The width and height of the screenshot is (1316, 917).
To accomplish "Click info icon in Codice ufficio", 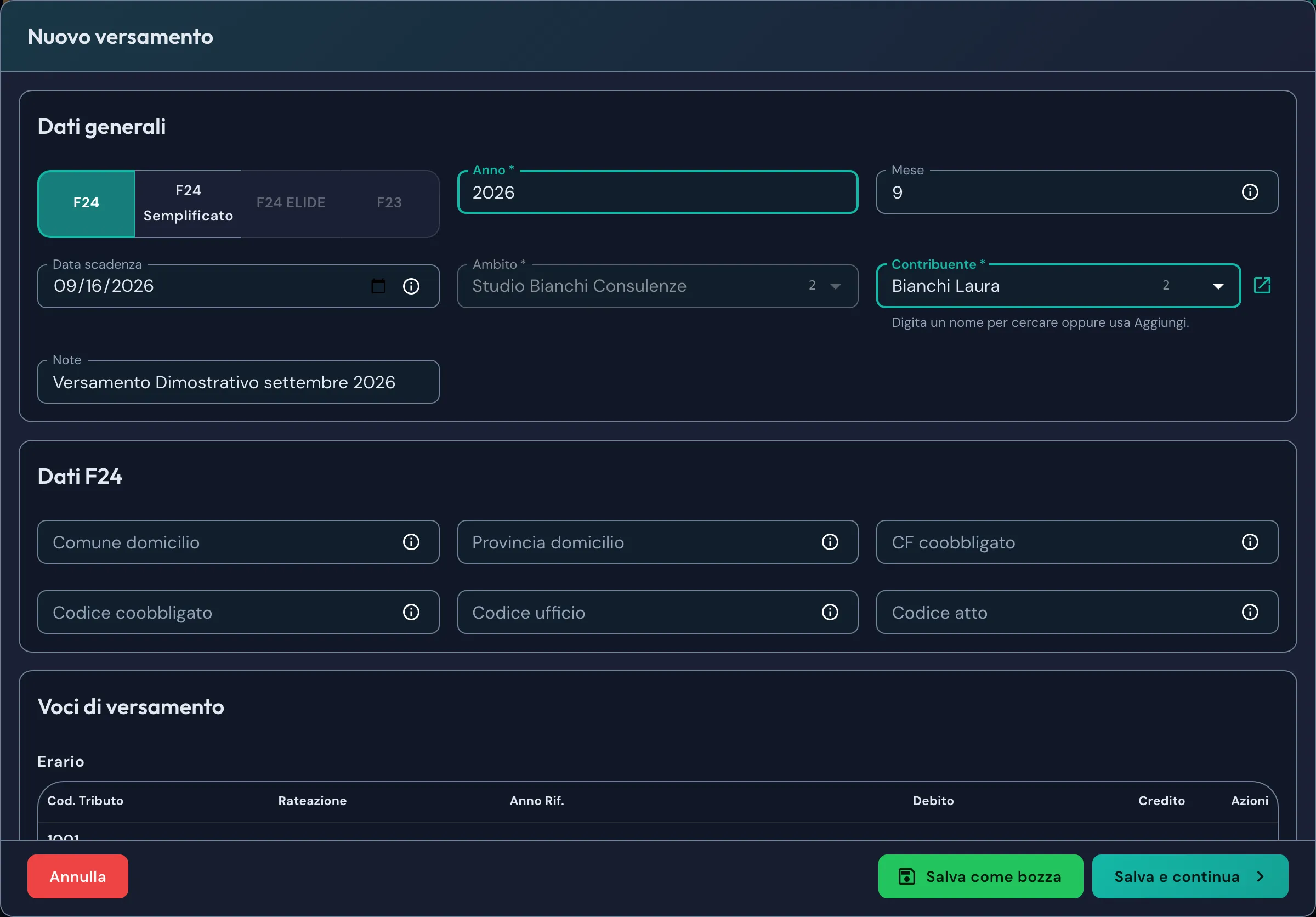I will pos(830,612).
